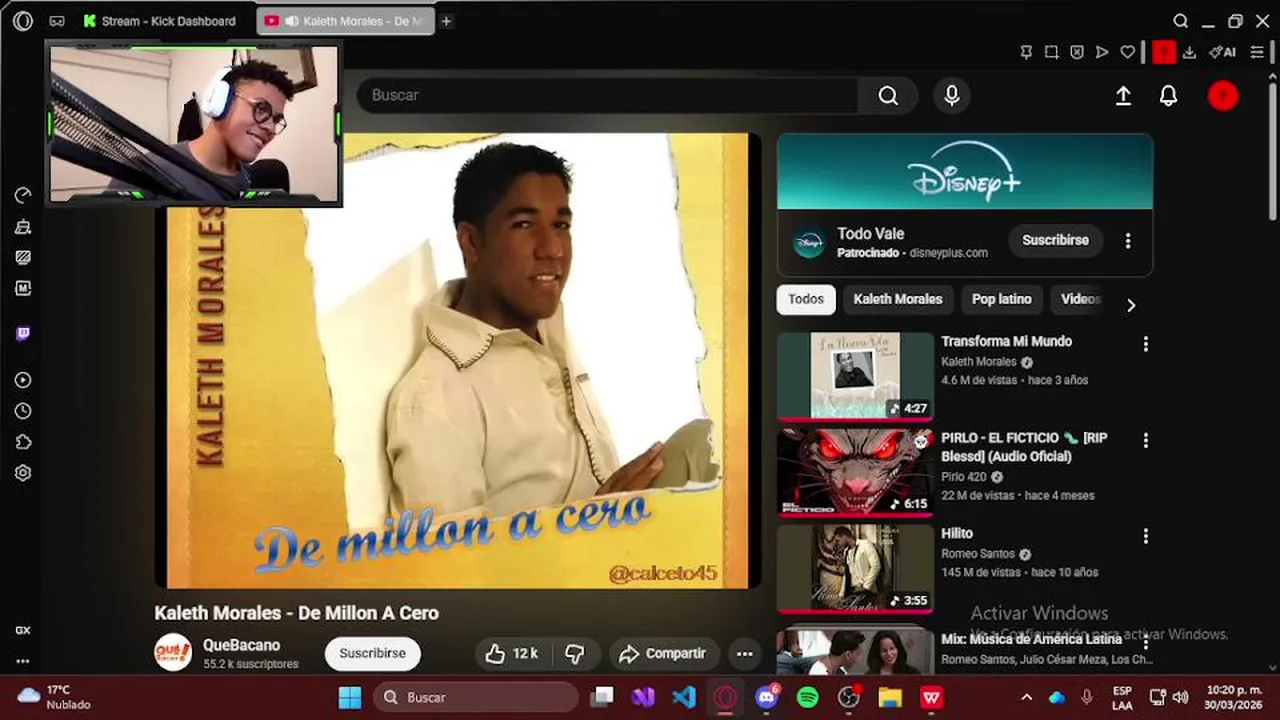The width and height of the screenshot is (1280, 720).
Task: Open the red YouTube account avatar
Action: click(1223, 95)
